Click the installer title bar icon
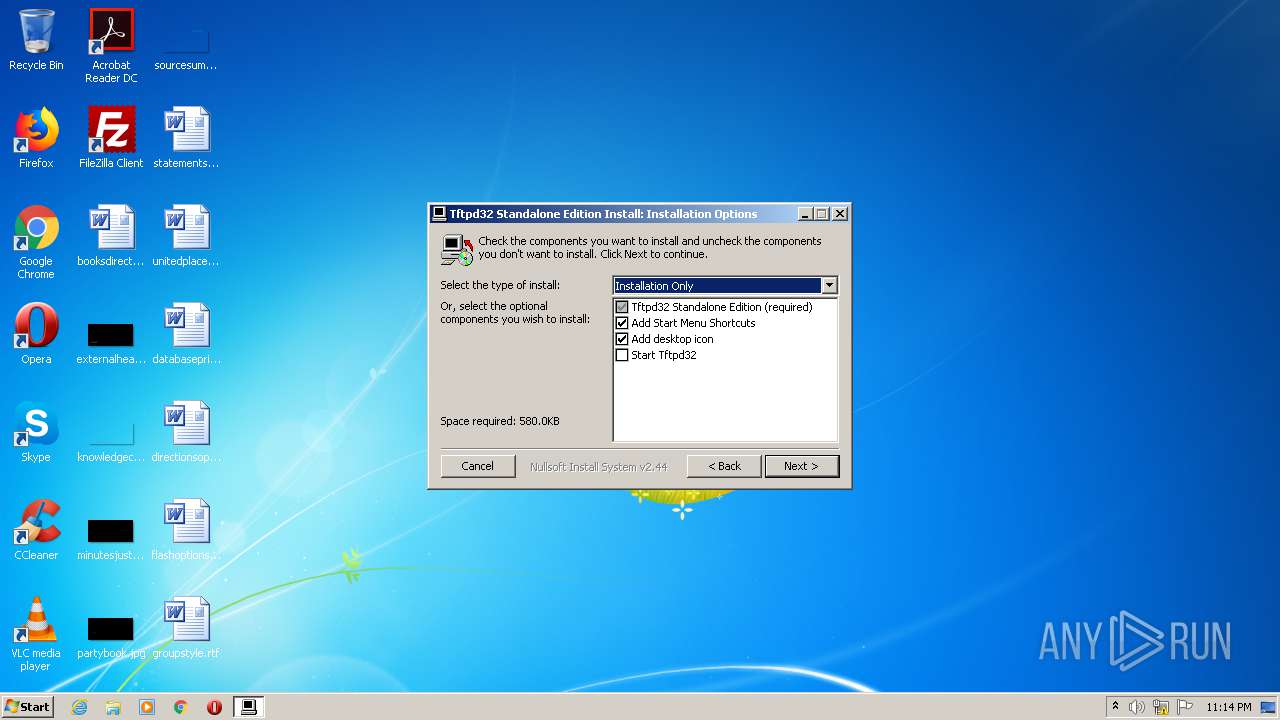 [x=439, y=213]
